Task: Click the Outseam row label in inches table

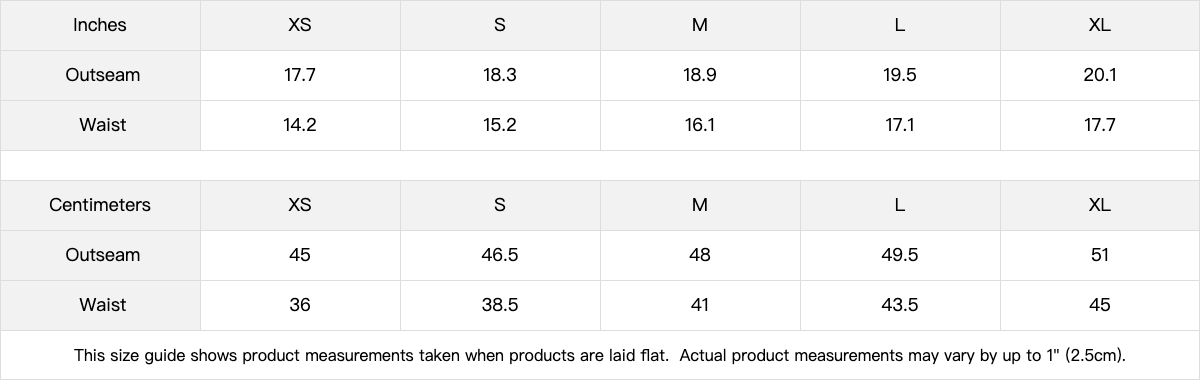Action: click(x=100, y=75)
